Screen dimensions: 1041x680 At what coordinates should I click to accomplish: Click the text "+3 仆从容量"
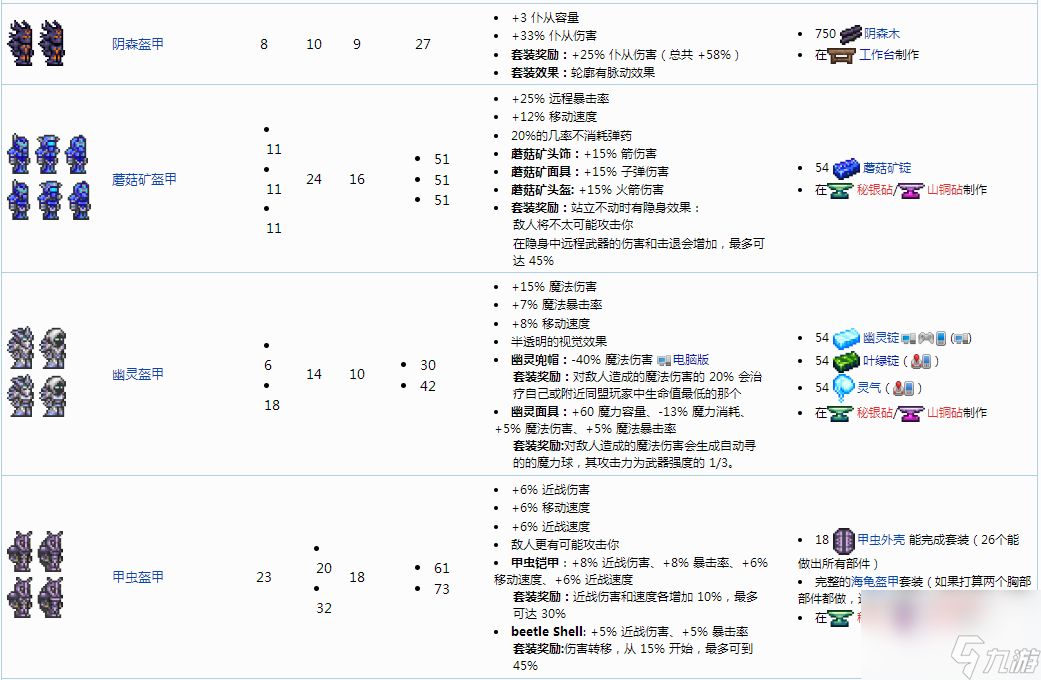(545, 18)
